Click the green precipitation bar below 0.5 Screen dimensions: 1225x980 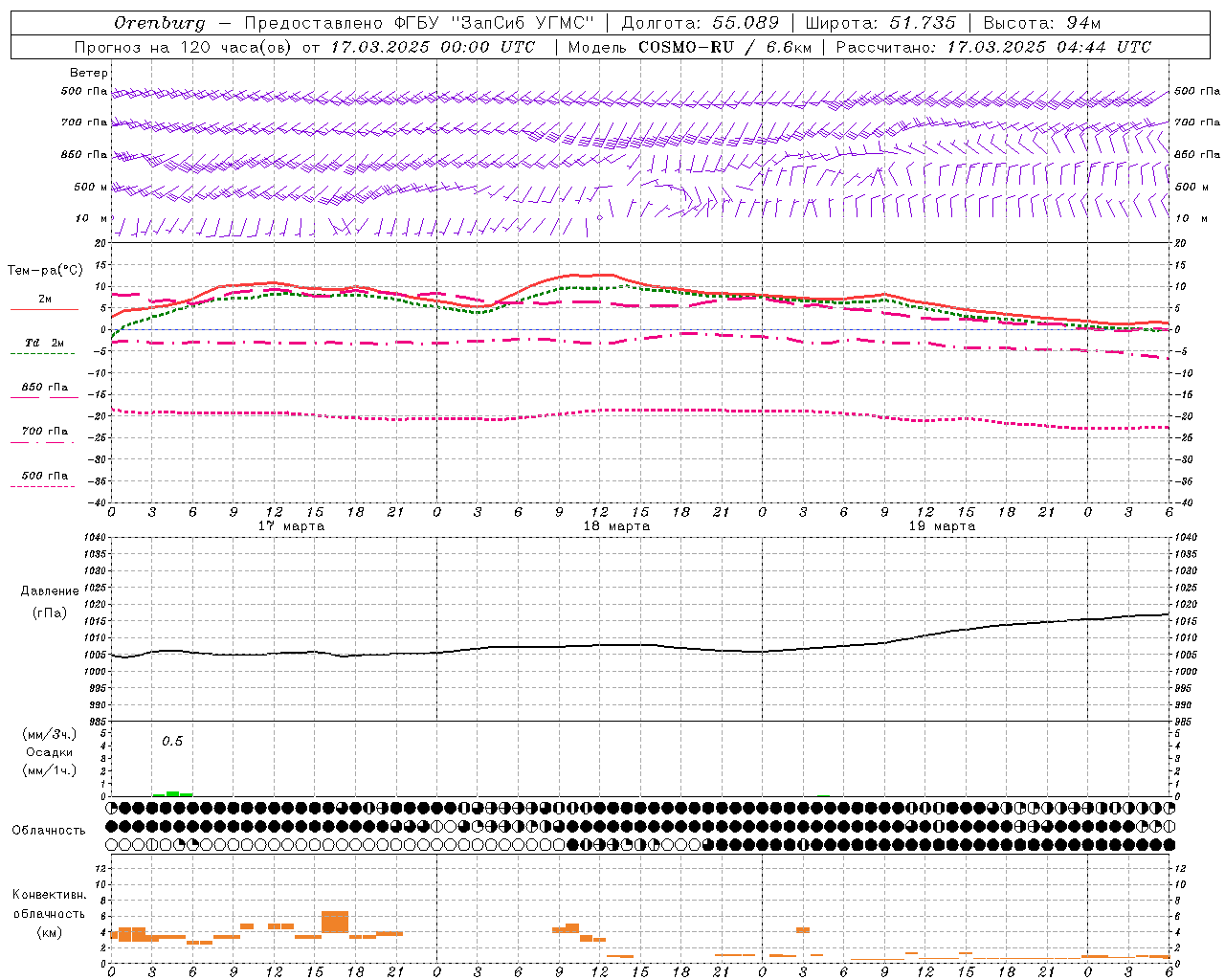click(x=172, y=793)
